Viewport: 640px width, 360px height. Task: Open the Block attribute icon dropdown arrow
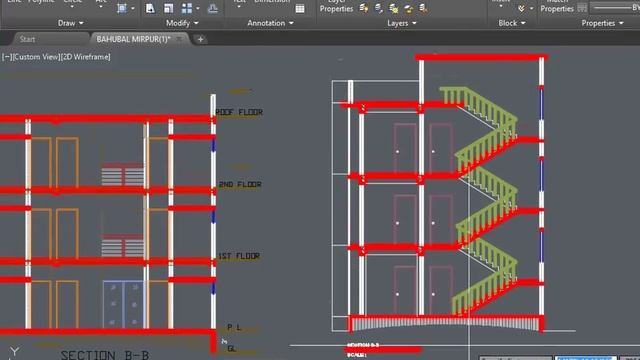coord(531,8)
